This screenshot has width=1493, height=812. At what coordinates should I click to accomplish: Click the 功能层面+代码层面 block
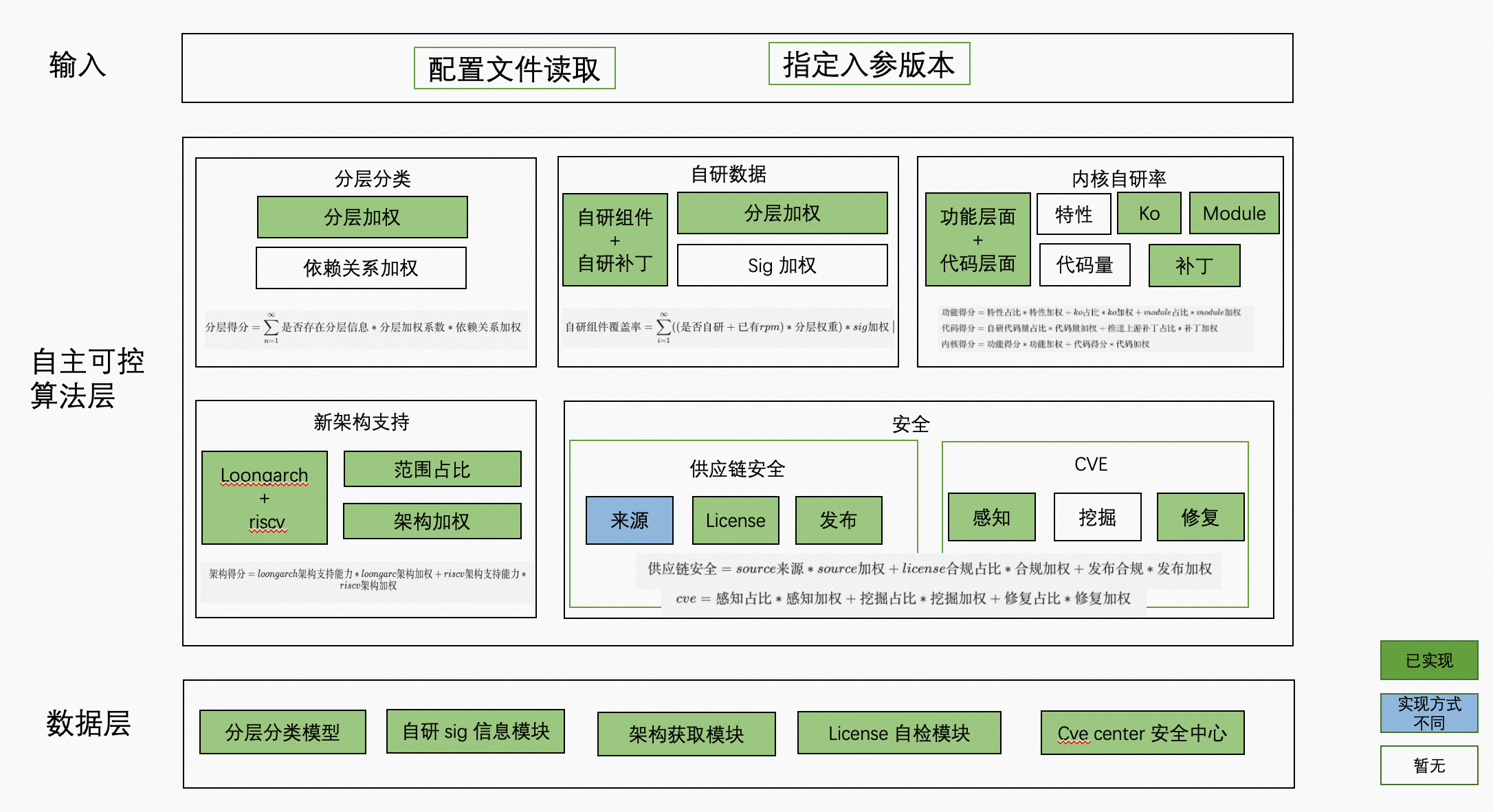[977, 240]
